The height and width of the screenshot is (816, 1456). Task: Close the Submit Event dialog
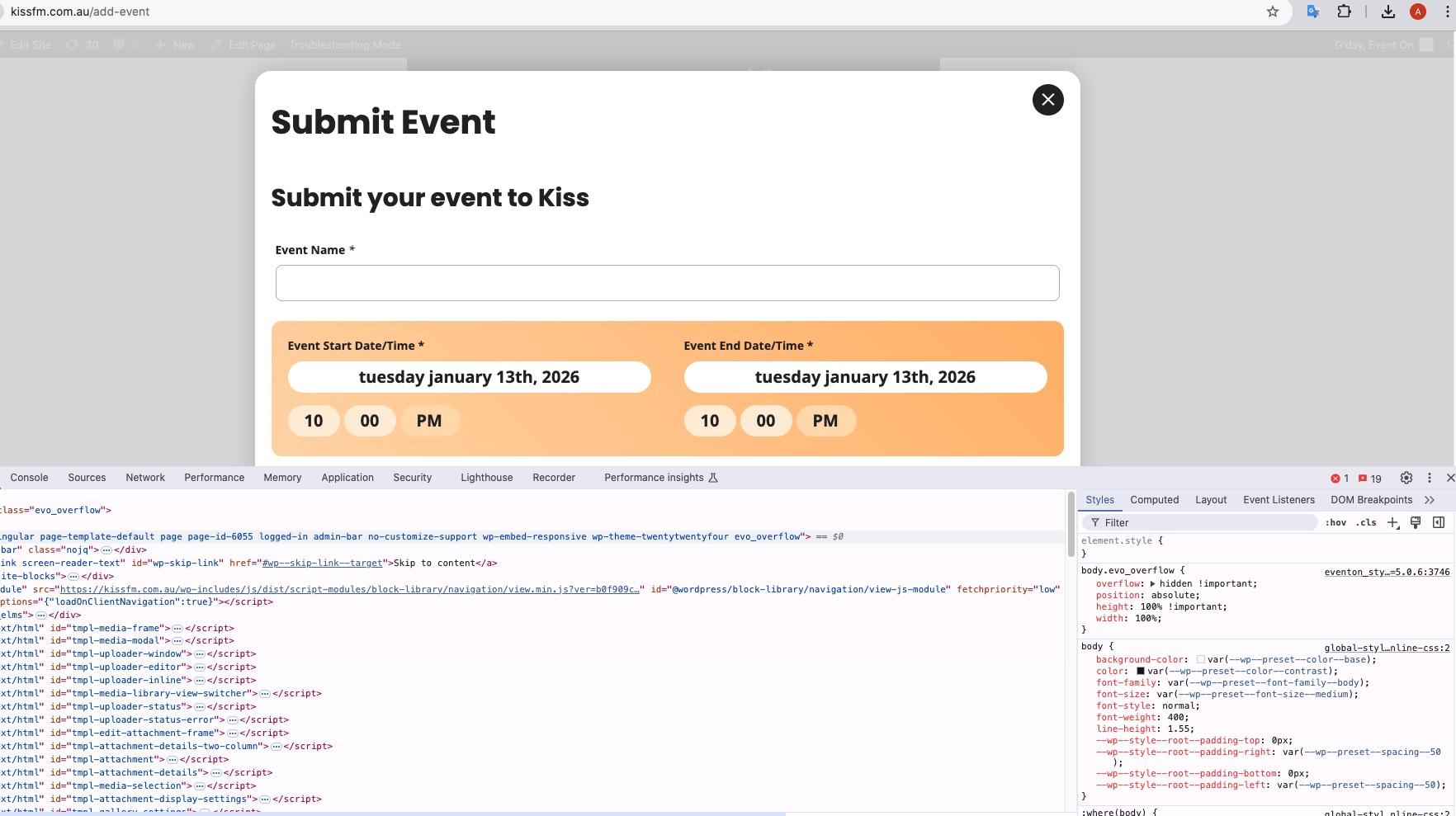tap(1047, 100)
